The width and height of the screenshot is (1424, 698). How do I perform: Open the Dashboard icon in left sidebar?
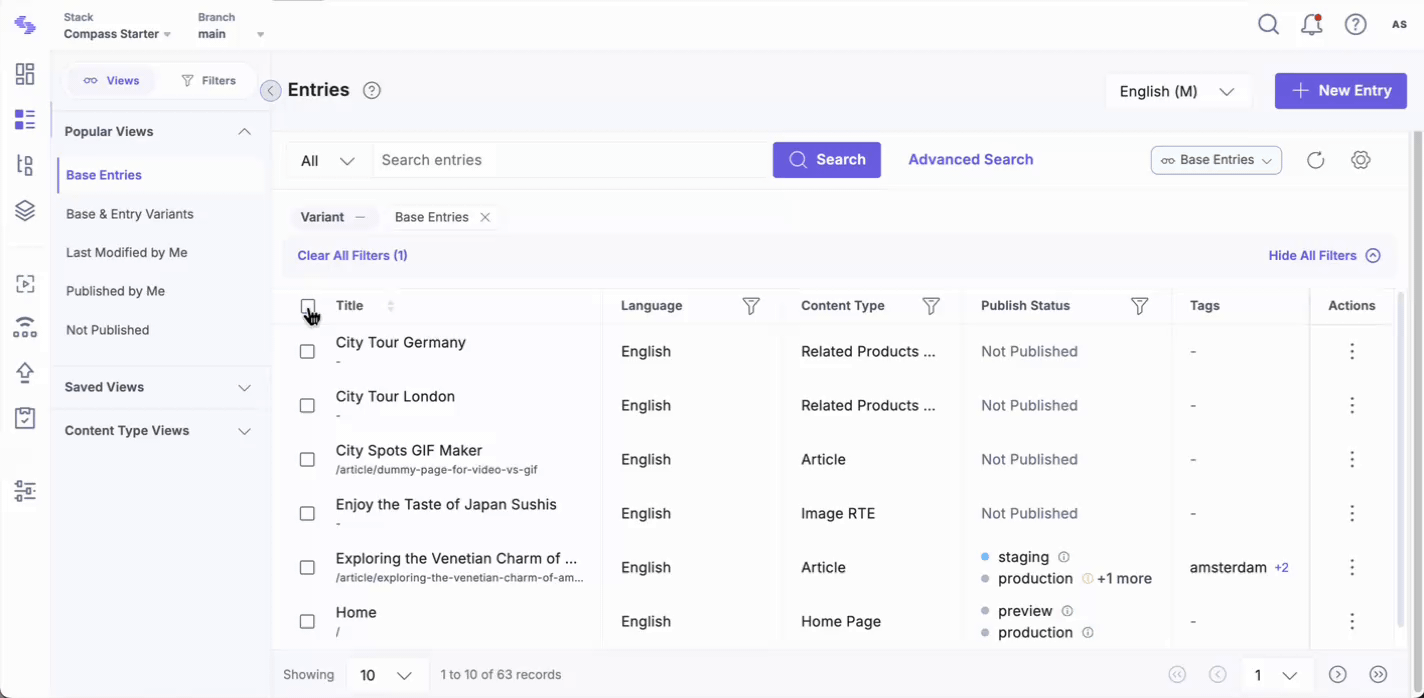coord(25,74)
